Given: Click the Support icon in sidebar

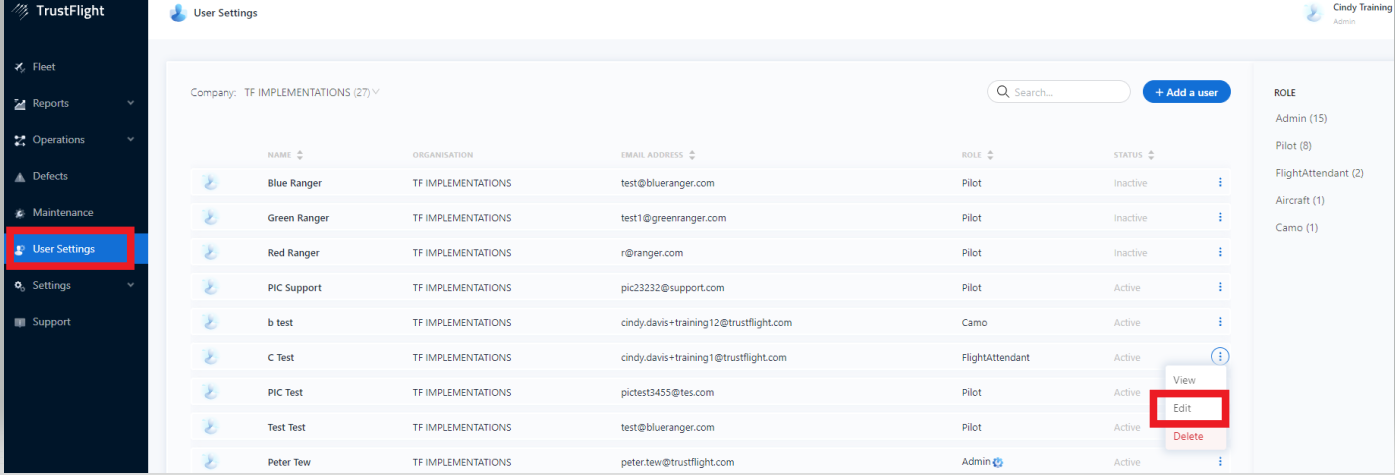Looking at the screenshot, I should [x=20, y=322].
